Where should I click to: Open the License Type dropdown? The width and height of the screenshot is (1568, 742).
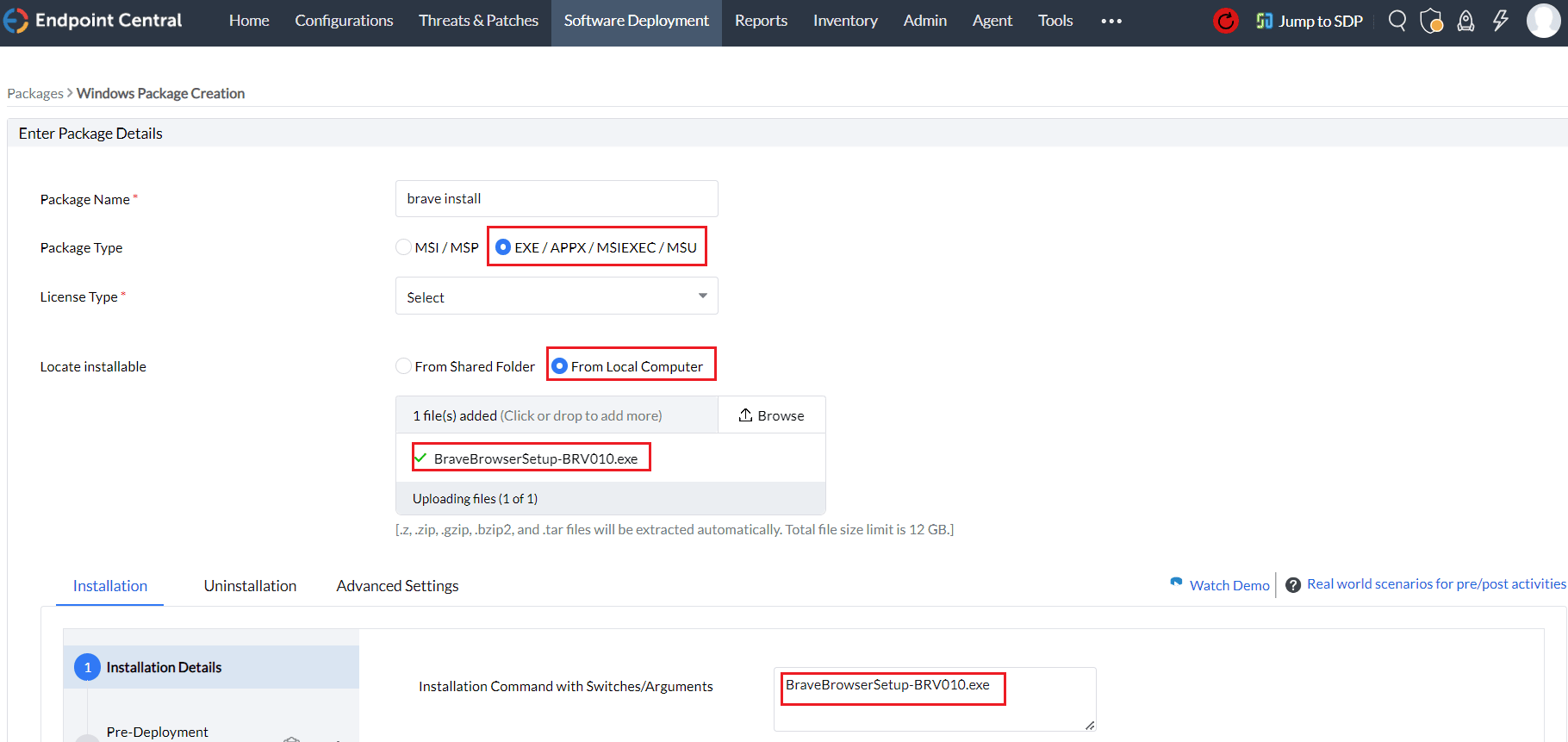(557, 296)
